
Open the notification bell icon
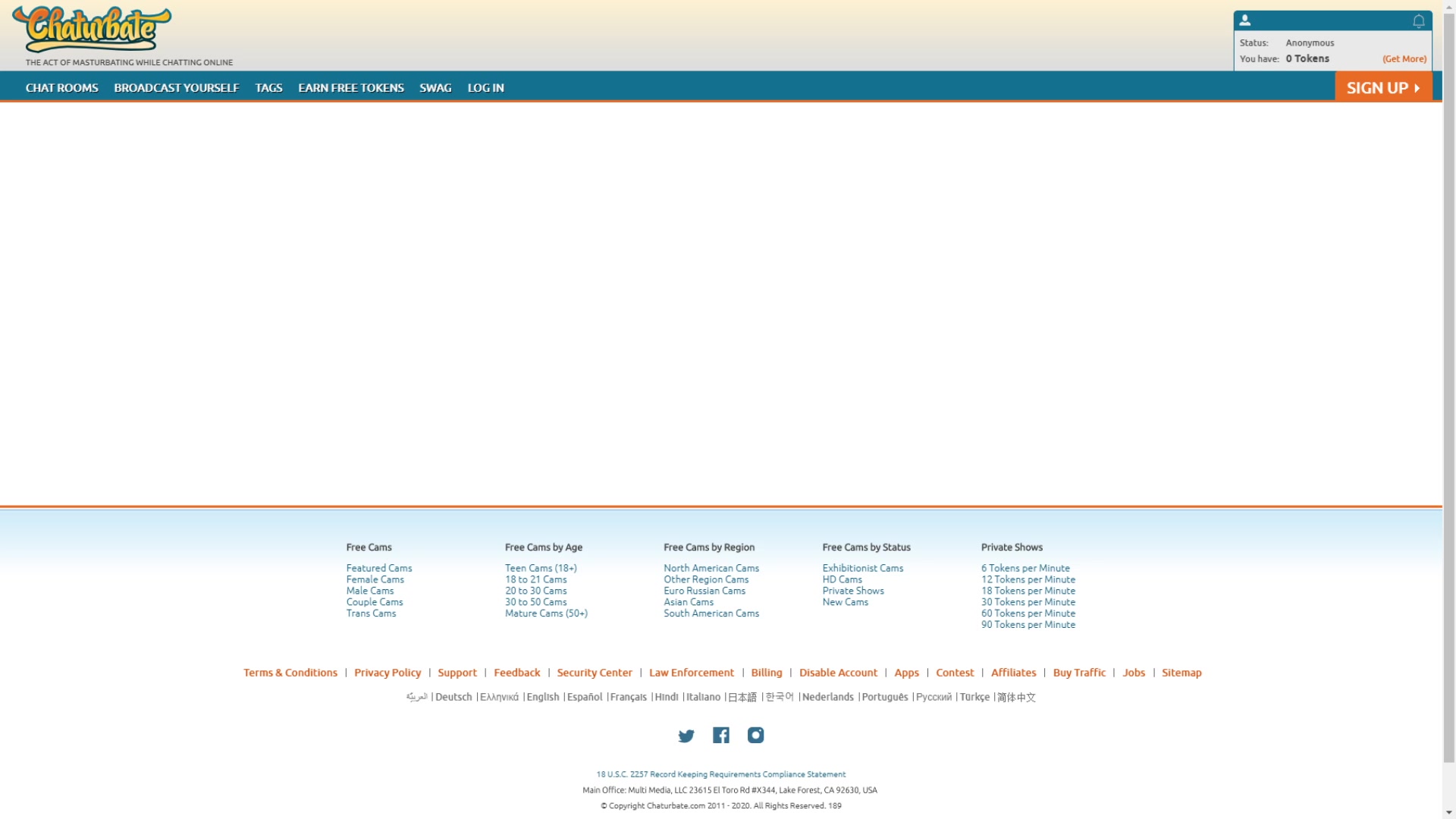tap(1417, 20)
